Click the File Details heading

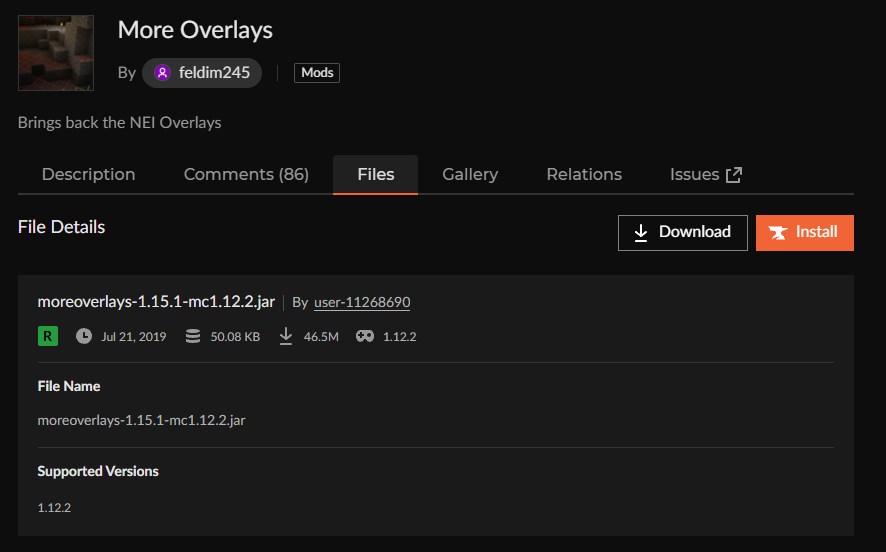(x=62, y=227)
